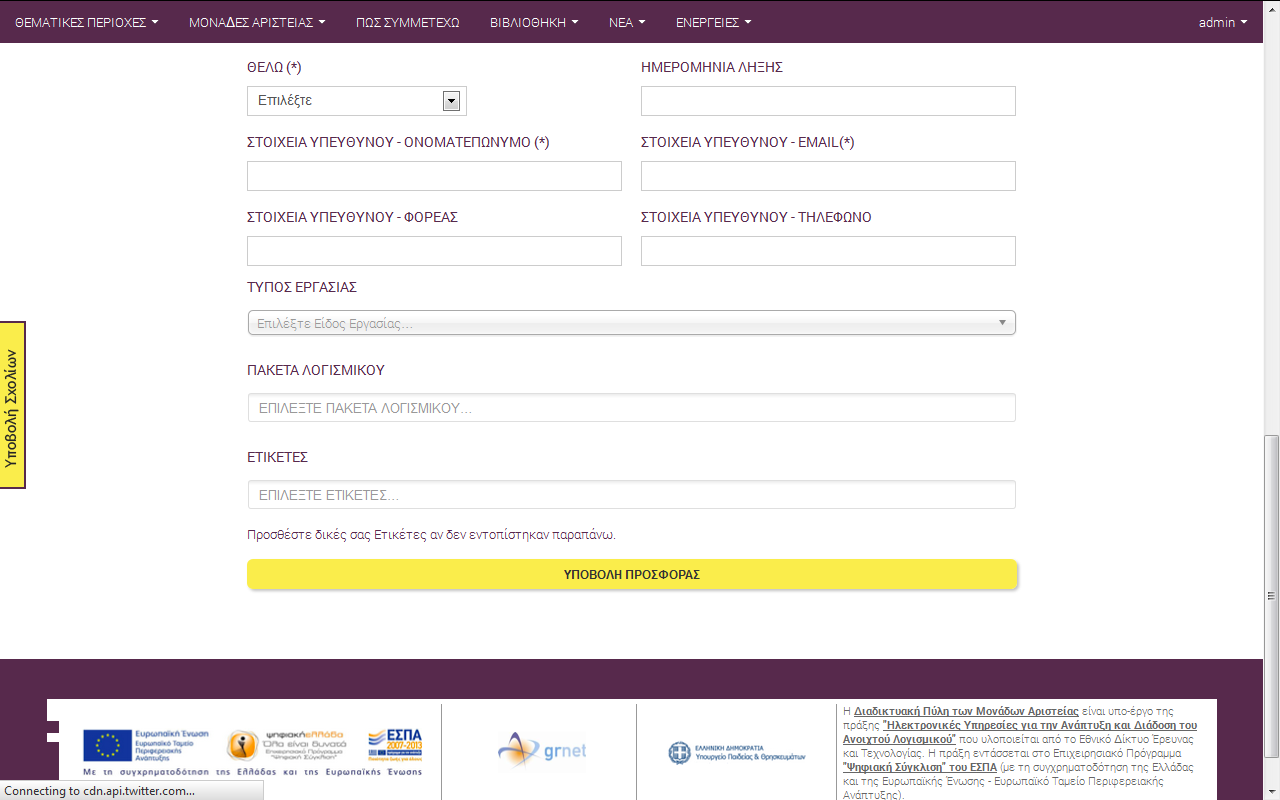The height and width of the screenshot is (800, 1280).
Task: Click the ΕΣΠΑ 2007-2013 logo
Action: coord(395,746)
